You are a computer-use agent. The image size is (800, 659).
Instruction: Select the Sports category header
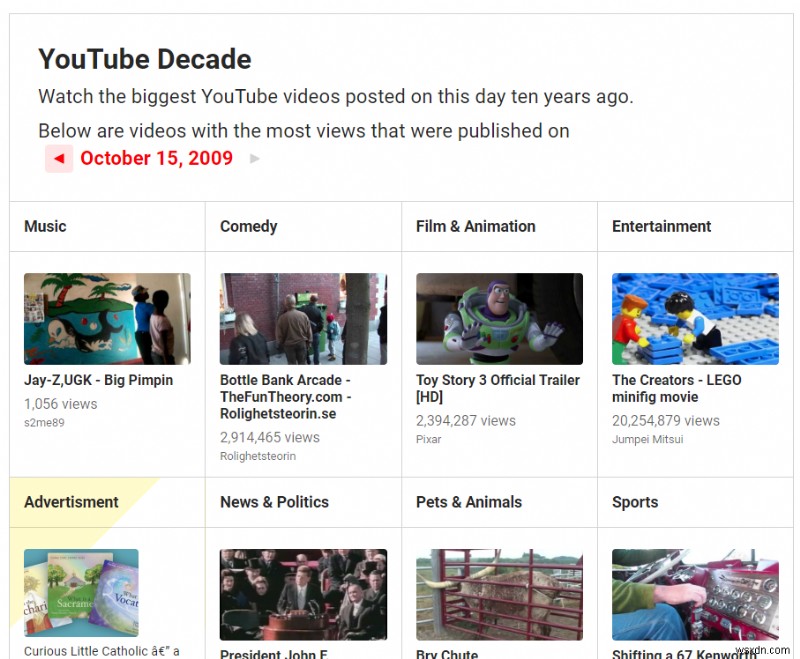635,502
